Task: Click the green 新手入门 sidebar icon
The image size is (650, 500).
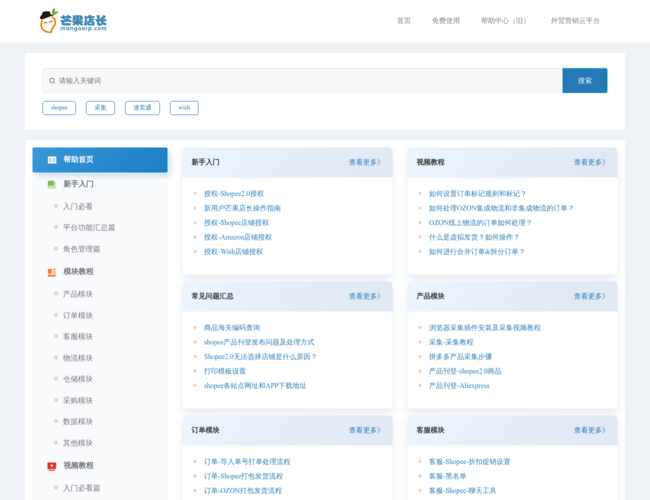Action: pyautogui.click(x=51, y=184)
